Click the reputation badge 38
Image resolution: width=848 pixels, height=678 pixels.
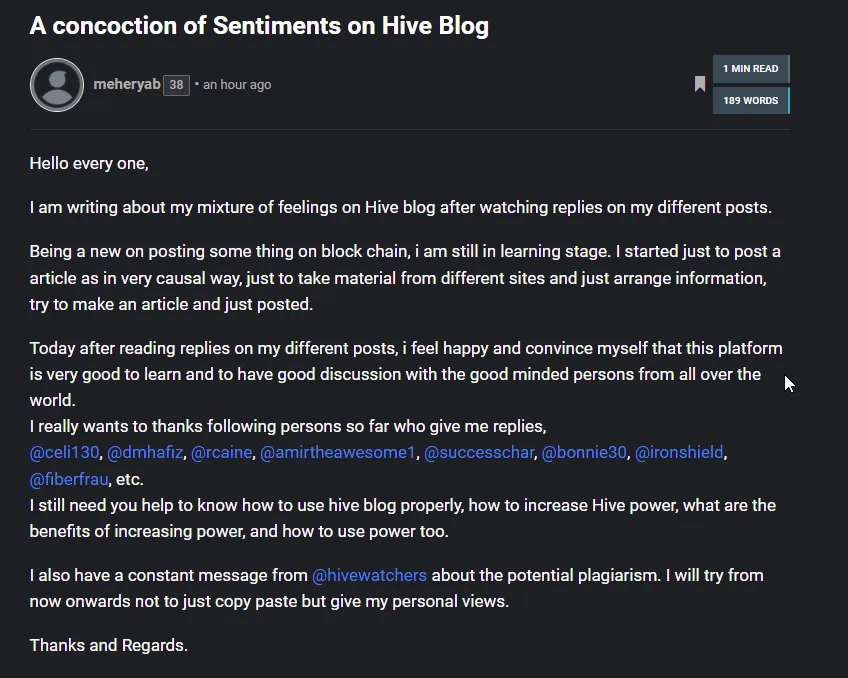(x=176, y=85)
